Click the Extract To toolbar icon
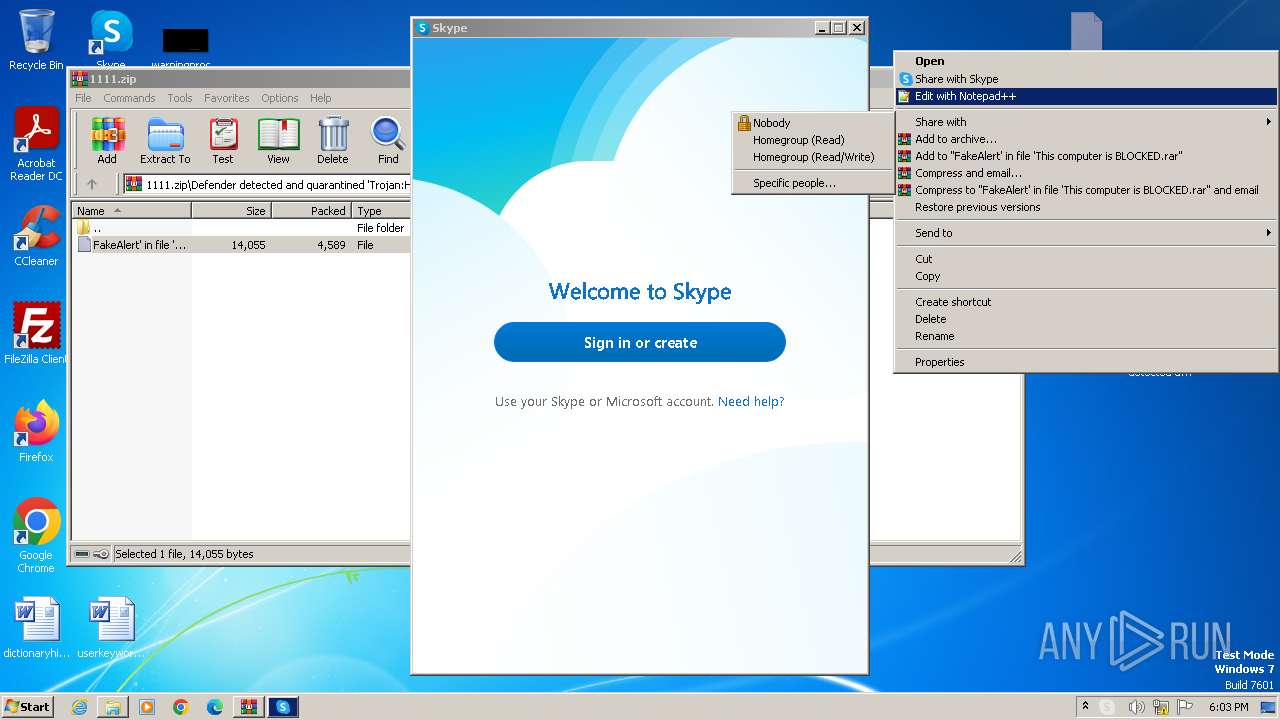 165,141
